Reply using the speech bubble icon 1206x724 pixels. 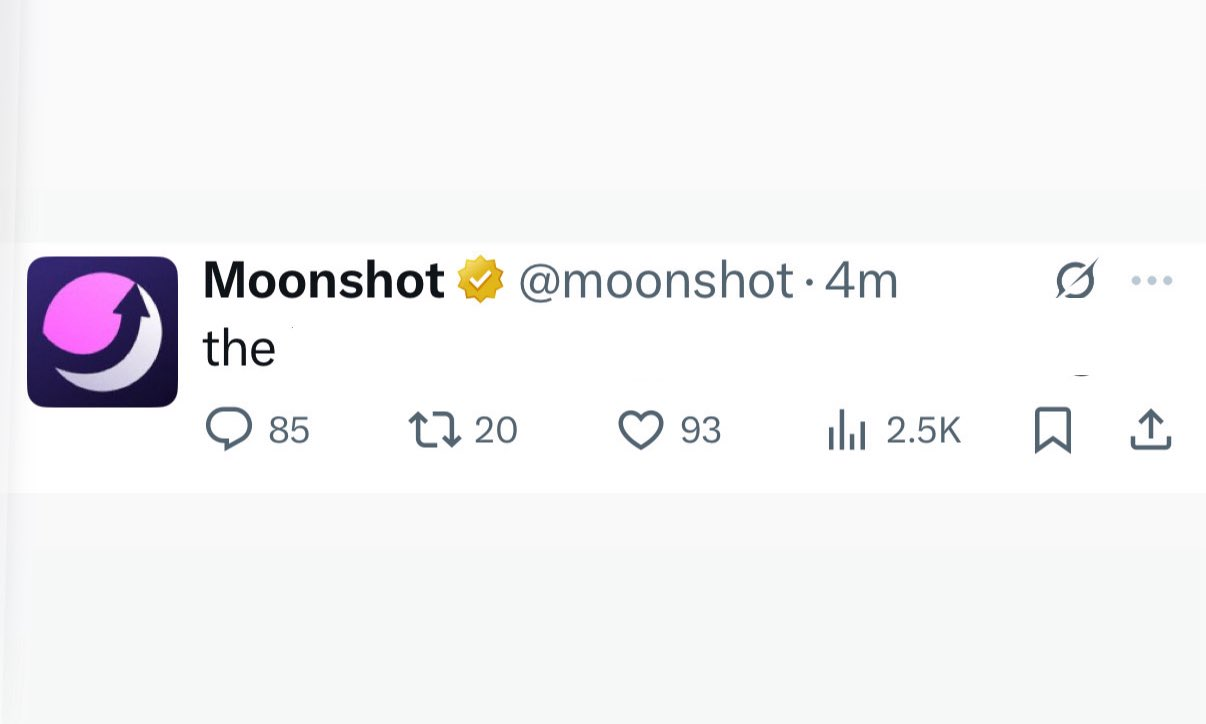click(x=228, y=430)
